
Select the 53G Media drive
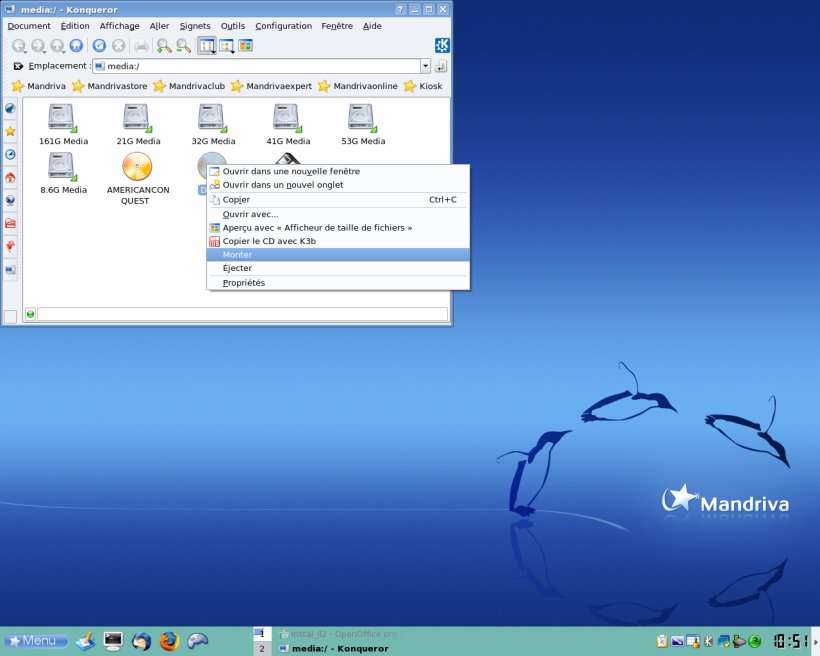point(363,124)
